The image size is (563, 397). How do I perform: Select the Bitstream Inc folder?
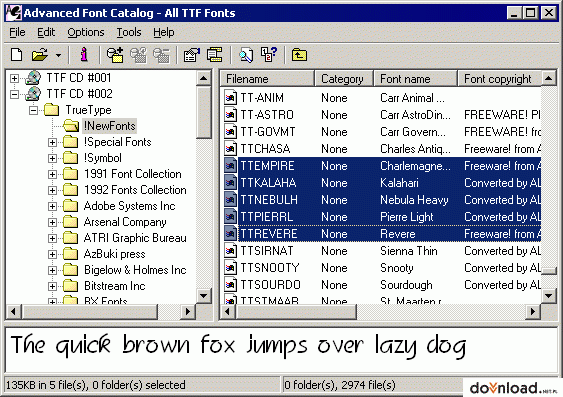coord(114,286)
